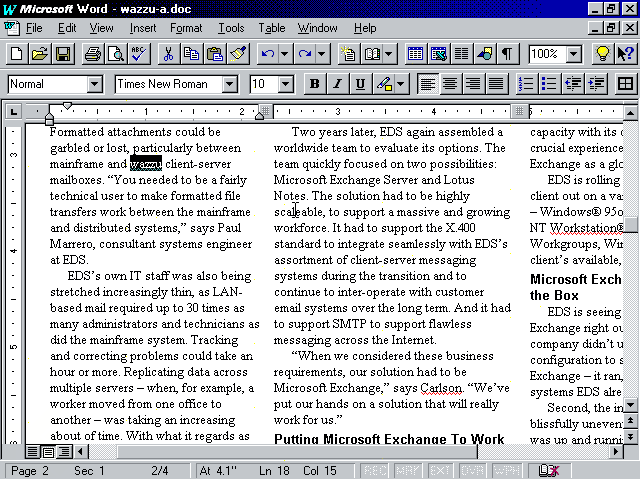Activate Help pointer question icon
640x480 pixels.
pyautogui.click(x=626, y=54)
